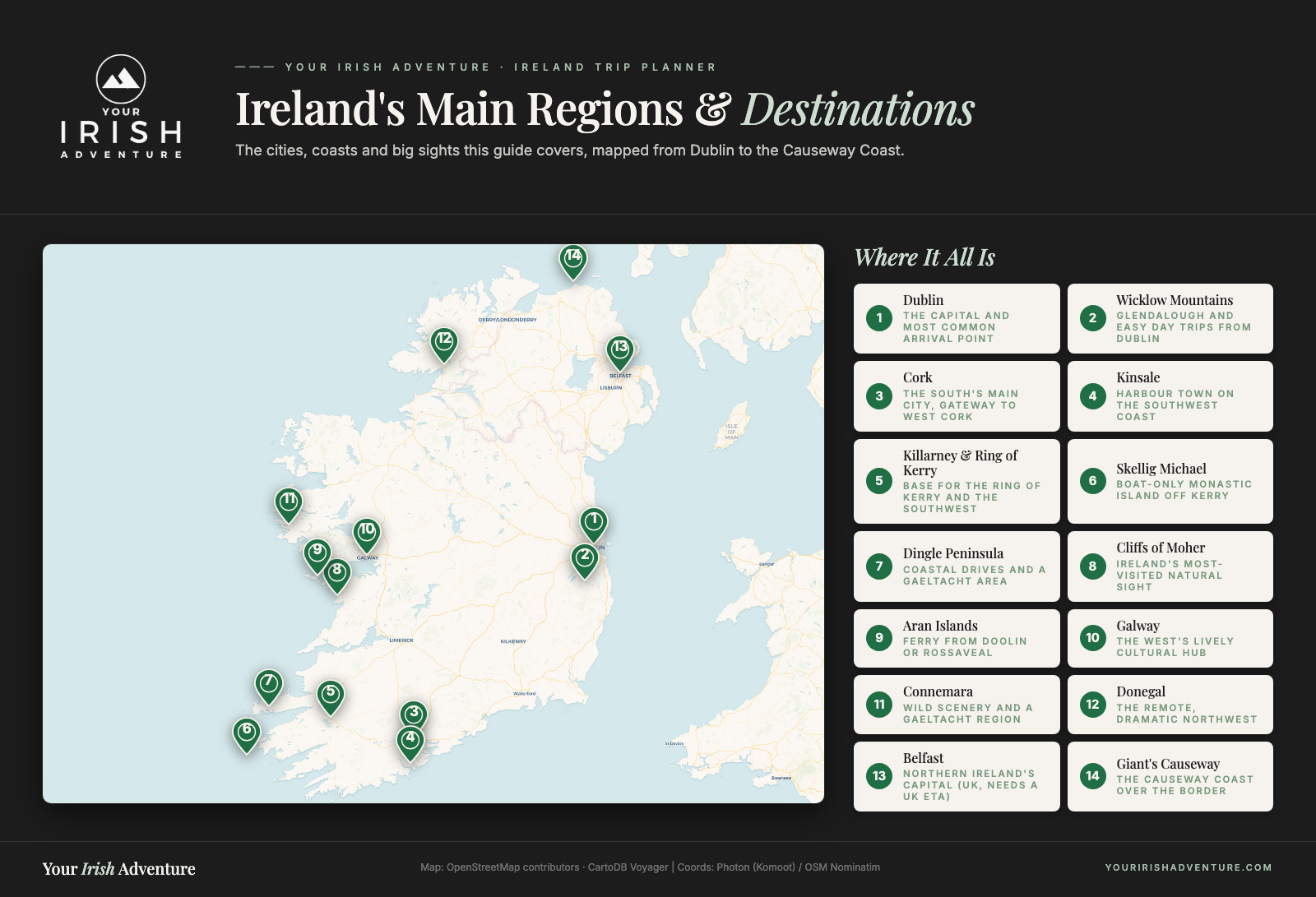Click map pin number 2 for Wicklow Mountains
Viewport: 1316px width, 897px height.
point(585,560)
